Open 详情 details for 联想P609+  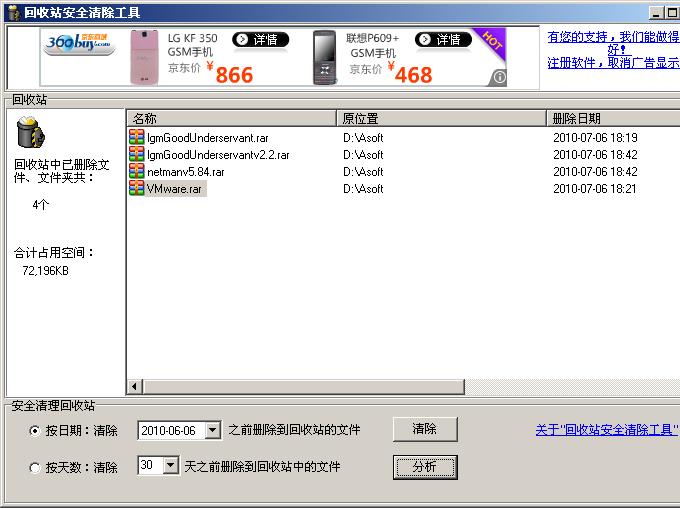[x=443, y=40]
